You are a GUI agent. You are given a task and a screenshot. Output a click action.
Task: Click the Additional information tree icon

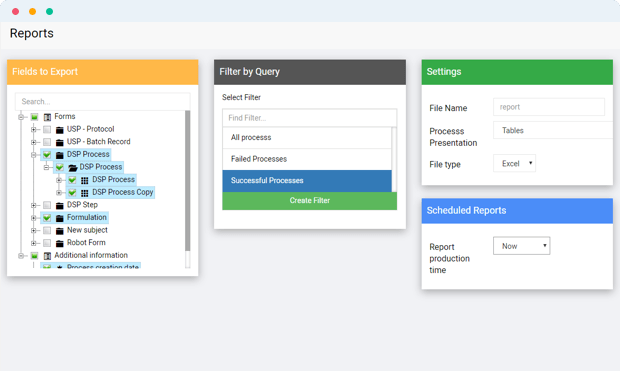47,256
